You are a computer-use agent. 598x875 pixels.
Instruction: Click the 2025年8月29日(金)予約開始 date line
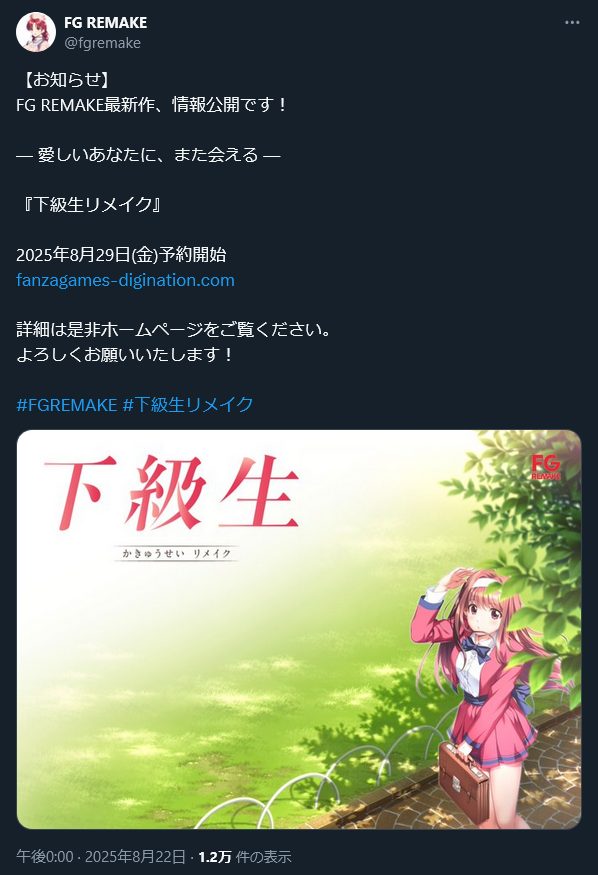(121, 254)
